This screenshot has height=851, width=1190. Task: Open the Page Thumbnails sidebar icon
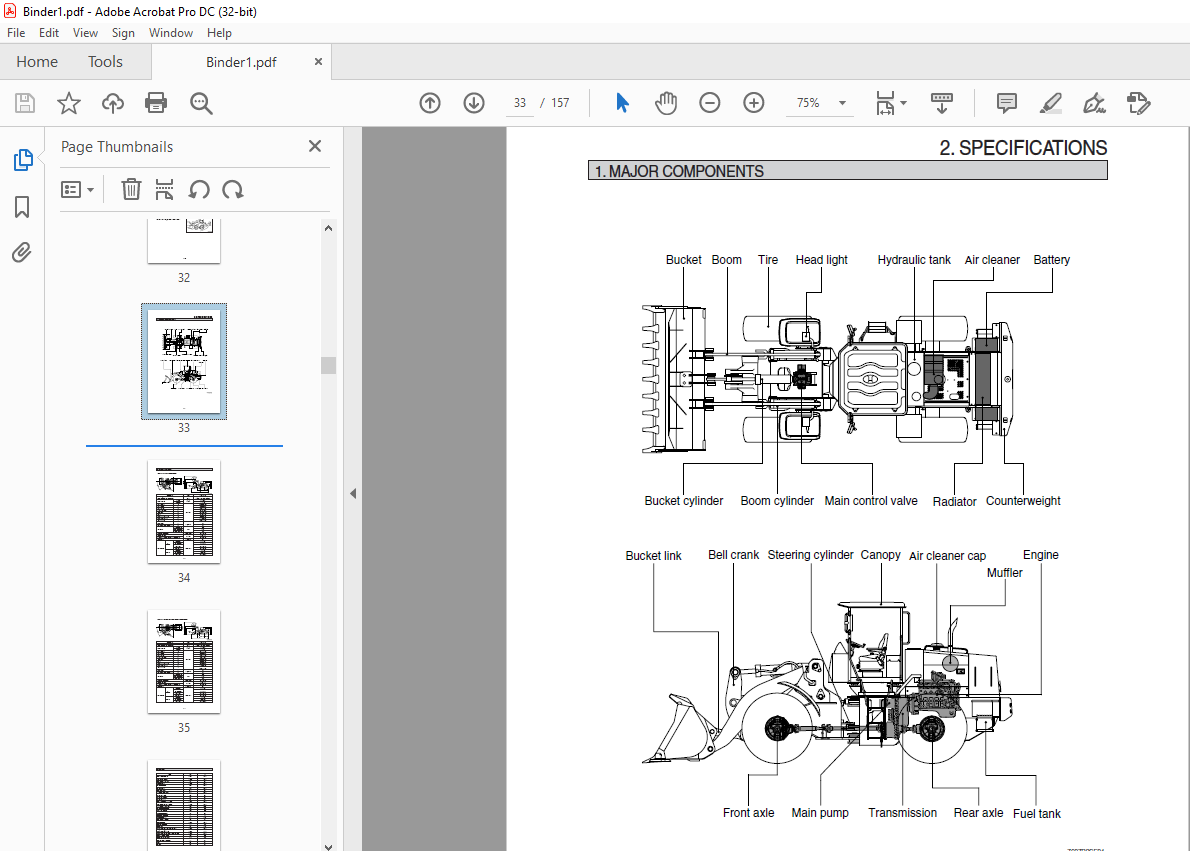(23, 160)
